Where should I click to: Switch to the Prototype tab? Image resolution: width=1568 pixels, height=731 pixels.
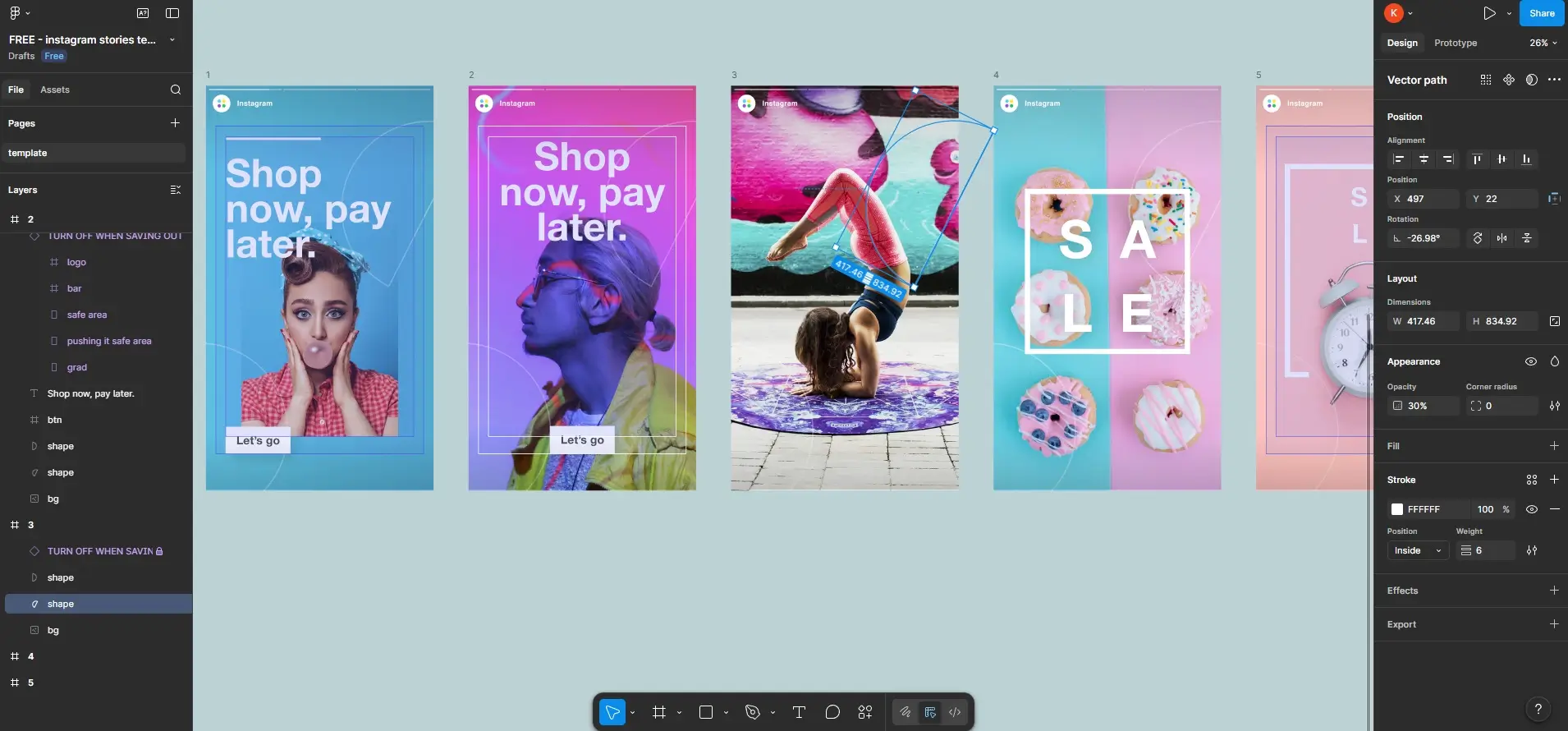click(1456, 43)
